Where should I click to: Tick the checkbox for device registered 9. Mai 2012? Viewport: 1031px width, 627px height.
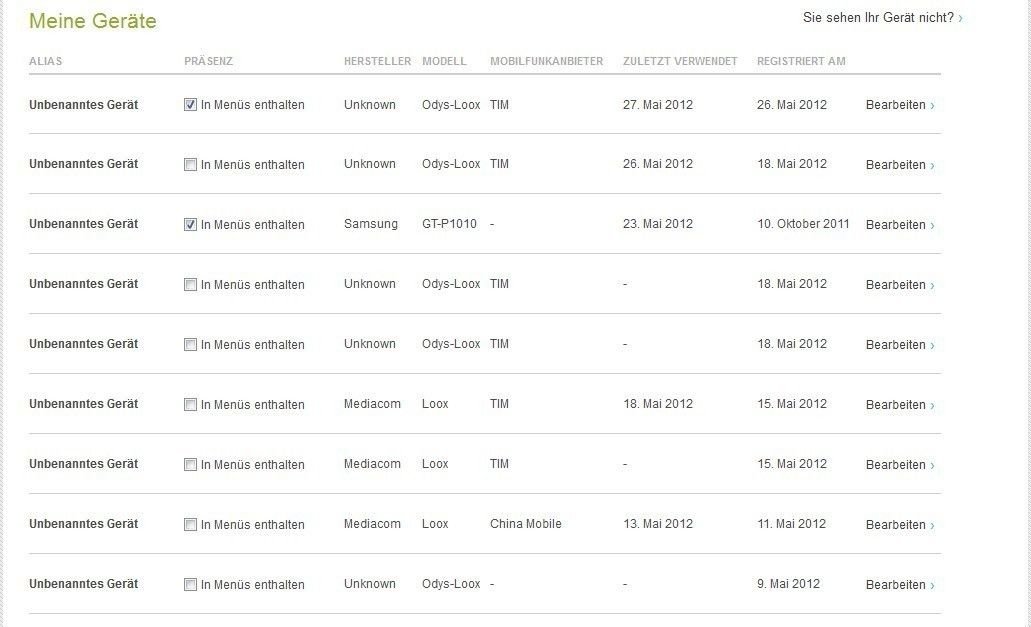click(x=190, y=584)
